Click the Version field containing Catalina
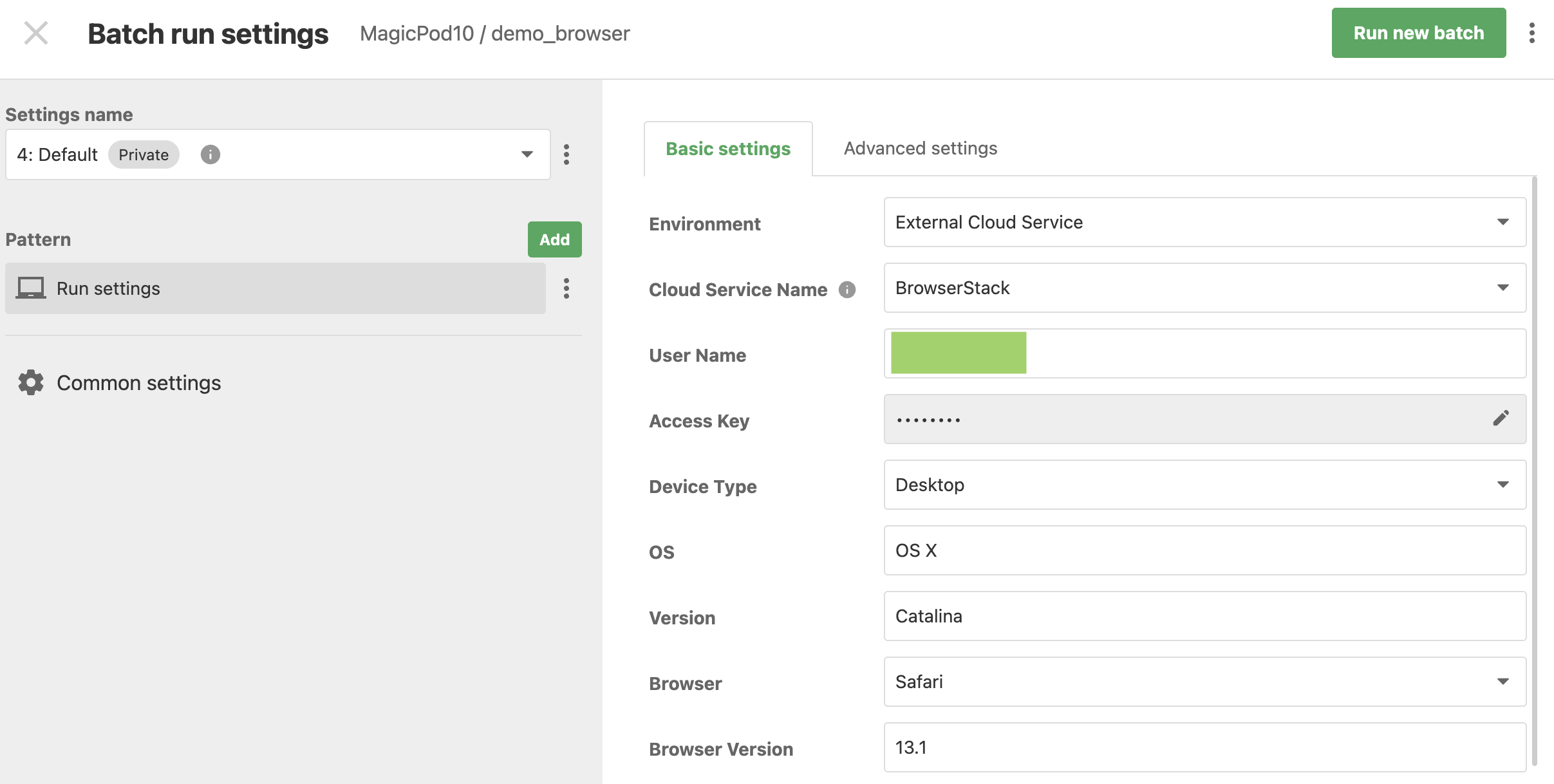Screen dimensions: 1554x784 1204,616
